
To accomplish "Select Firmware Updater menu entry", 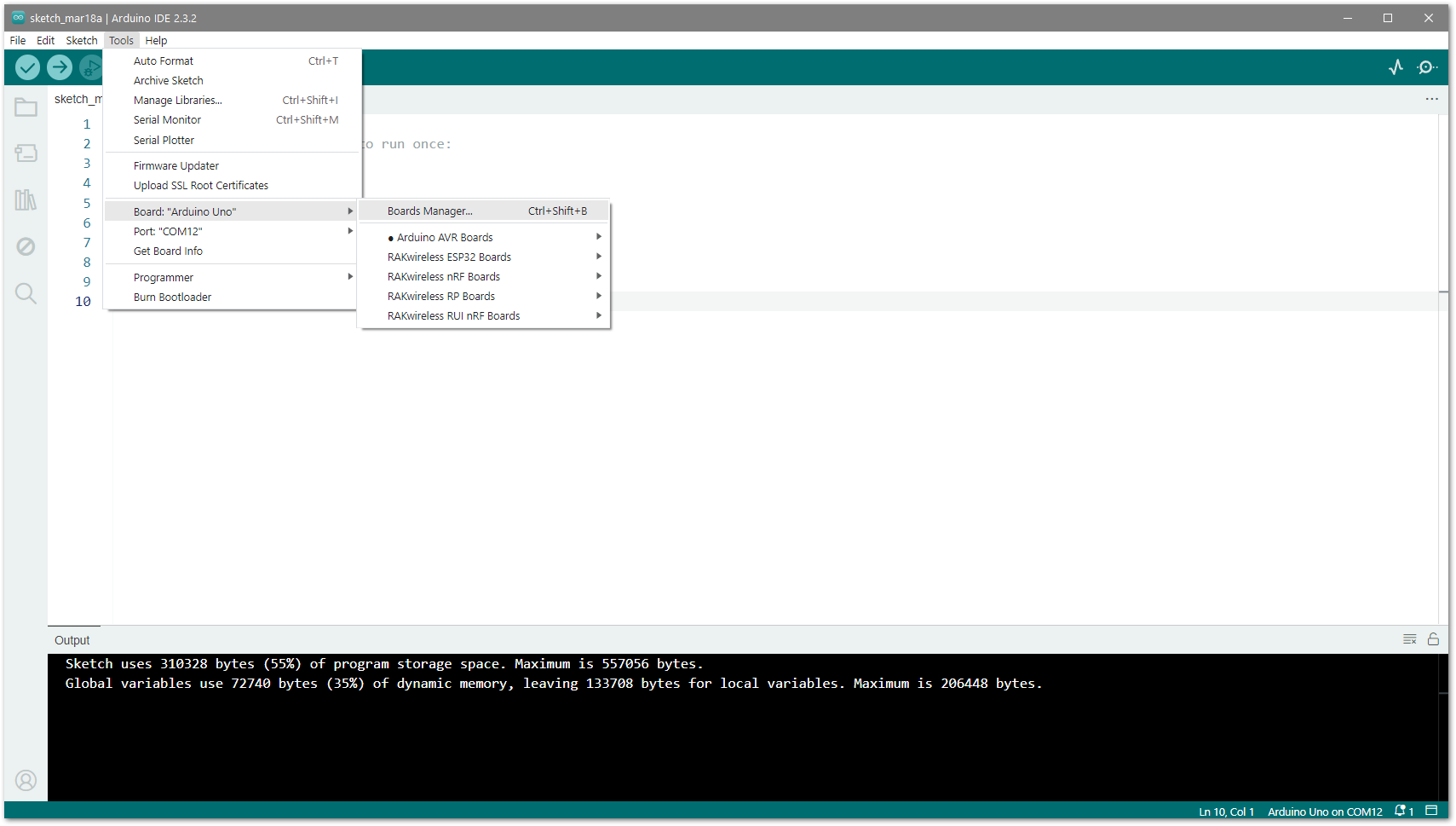I will pos(233,166).
